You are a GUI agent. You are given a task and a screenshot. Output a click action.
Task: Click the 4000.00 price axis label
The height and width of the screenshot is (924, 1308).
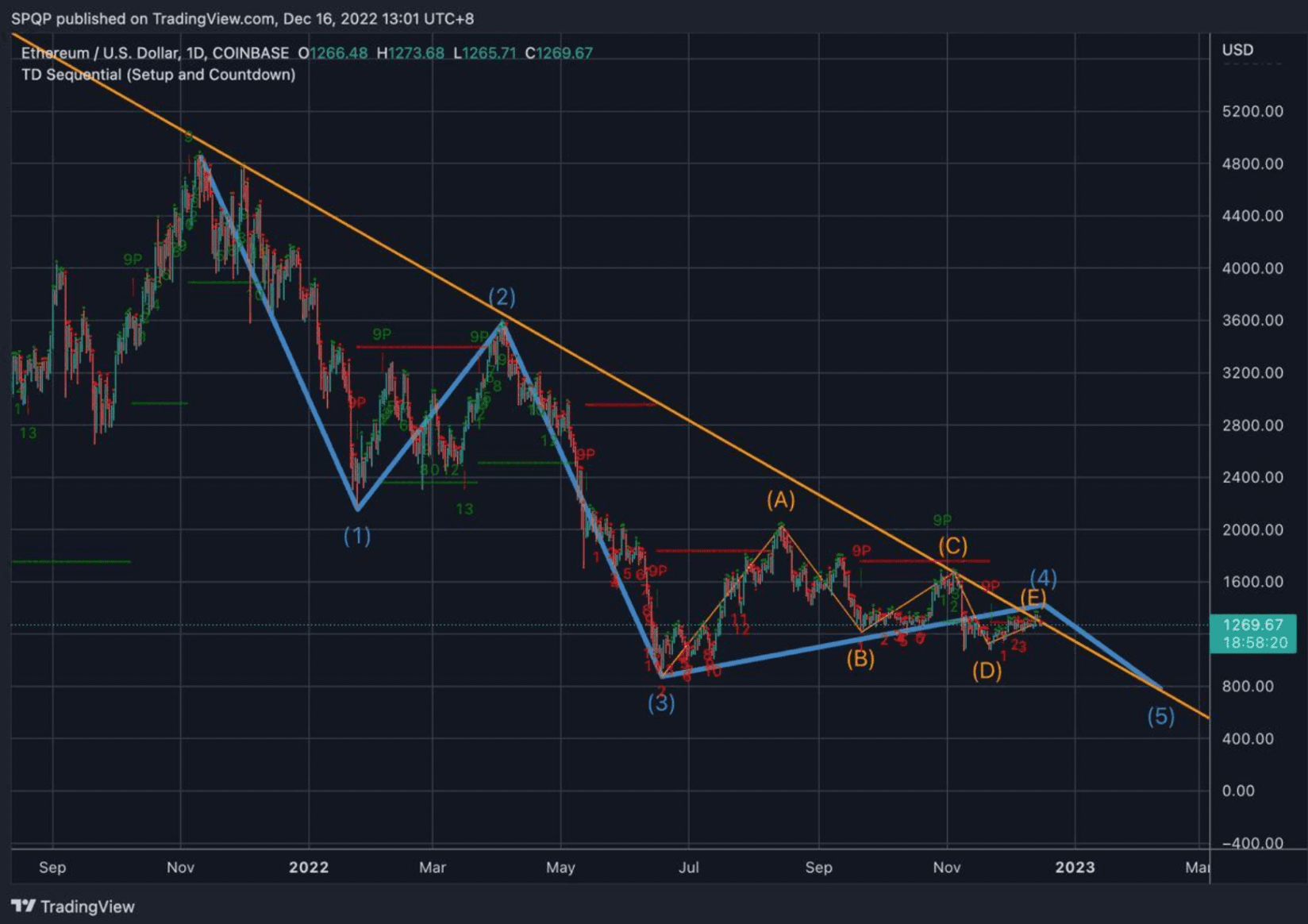(1252, 268)
